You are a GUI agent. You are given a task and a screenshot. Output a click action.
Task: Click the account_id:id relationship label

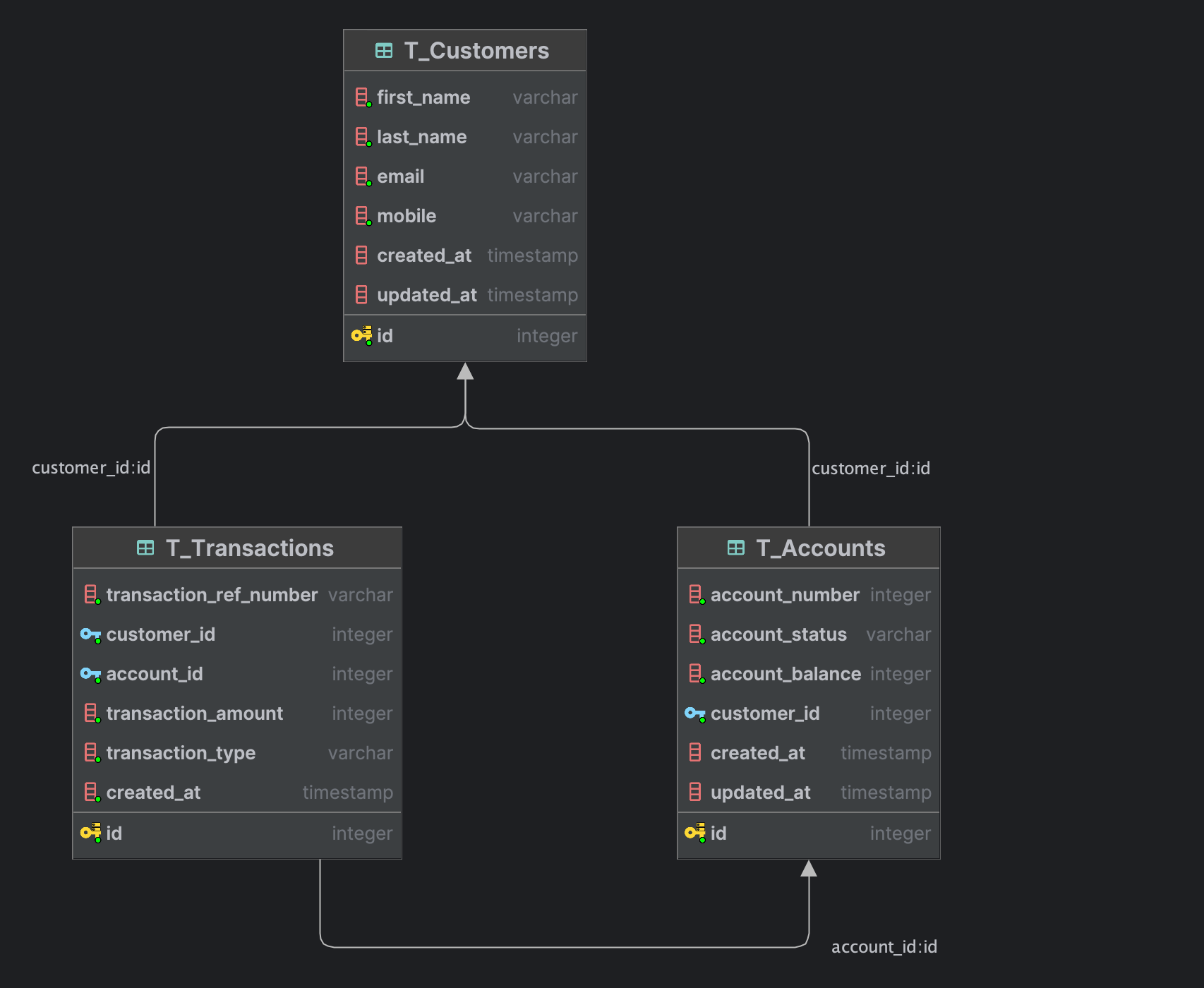click(x=884, y=947)
